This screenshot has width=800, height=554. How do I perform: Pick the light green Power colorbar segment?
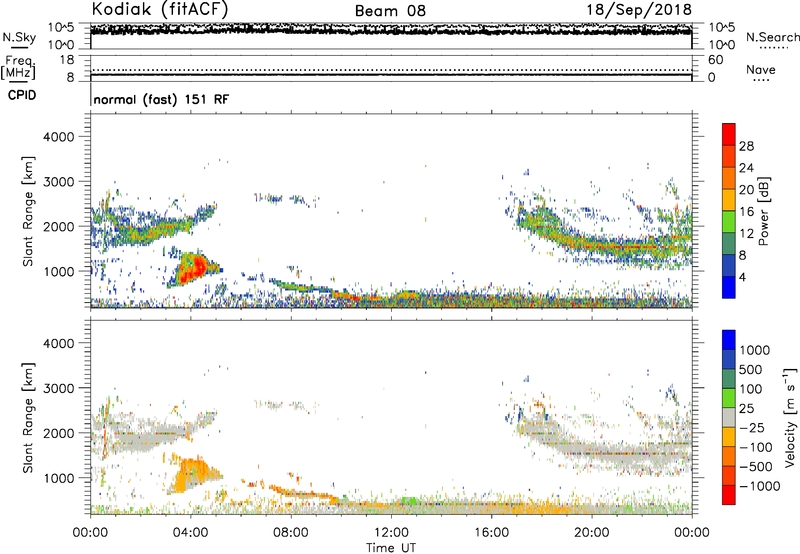[729, 222]
